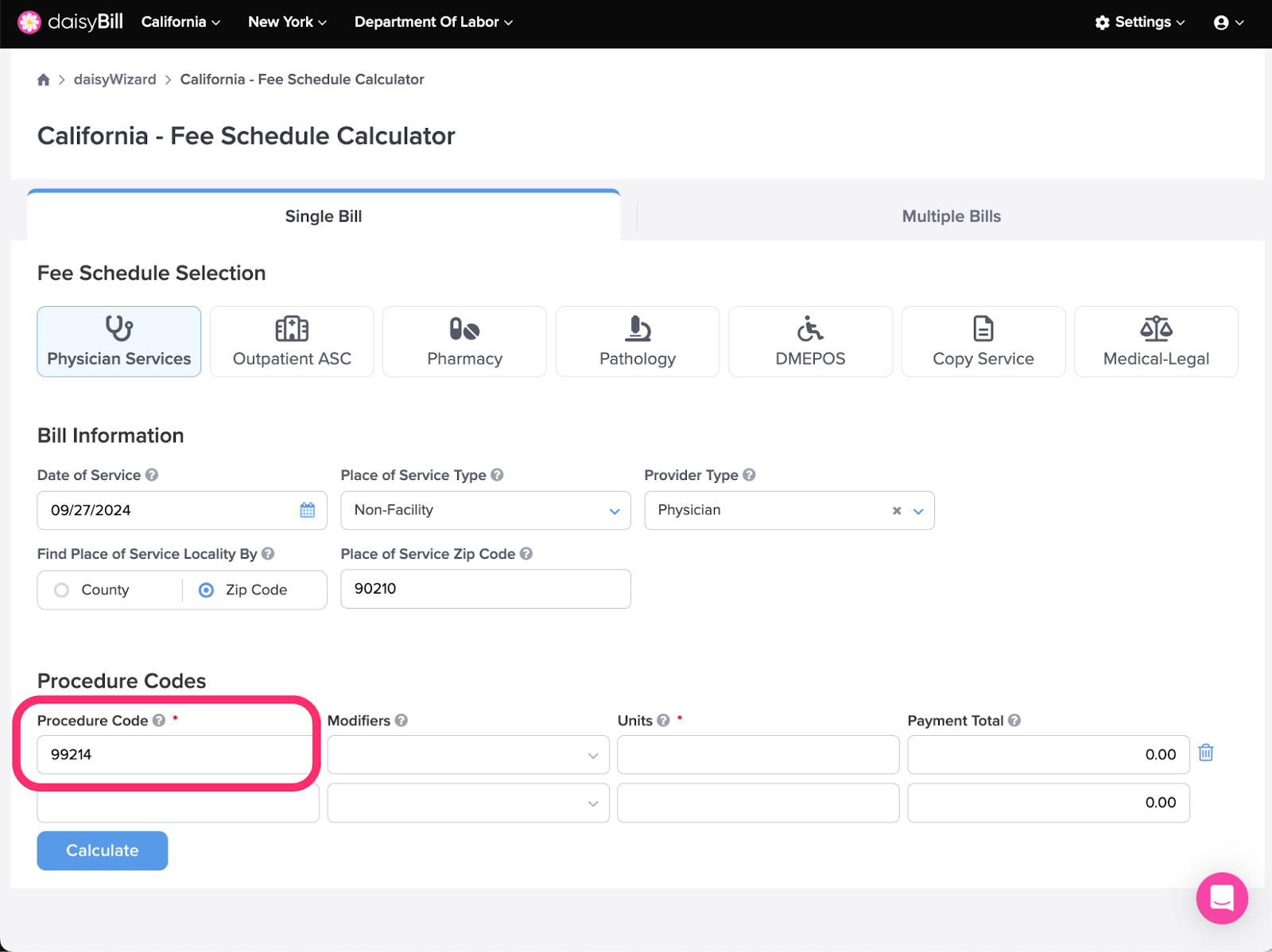The image size is (1272, 952).
Task: Click the zip code field containing 90210
Action: 486,589
